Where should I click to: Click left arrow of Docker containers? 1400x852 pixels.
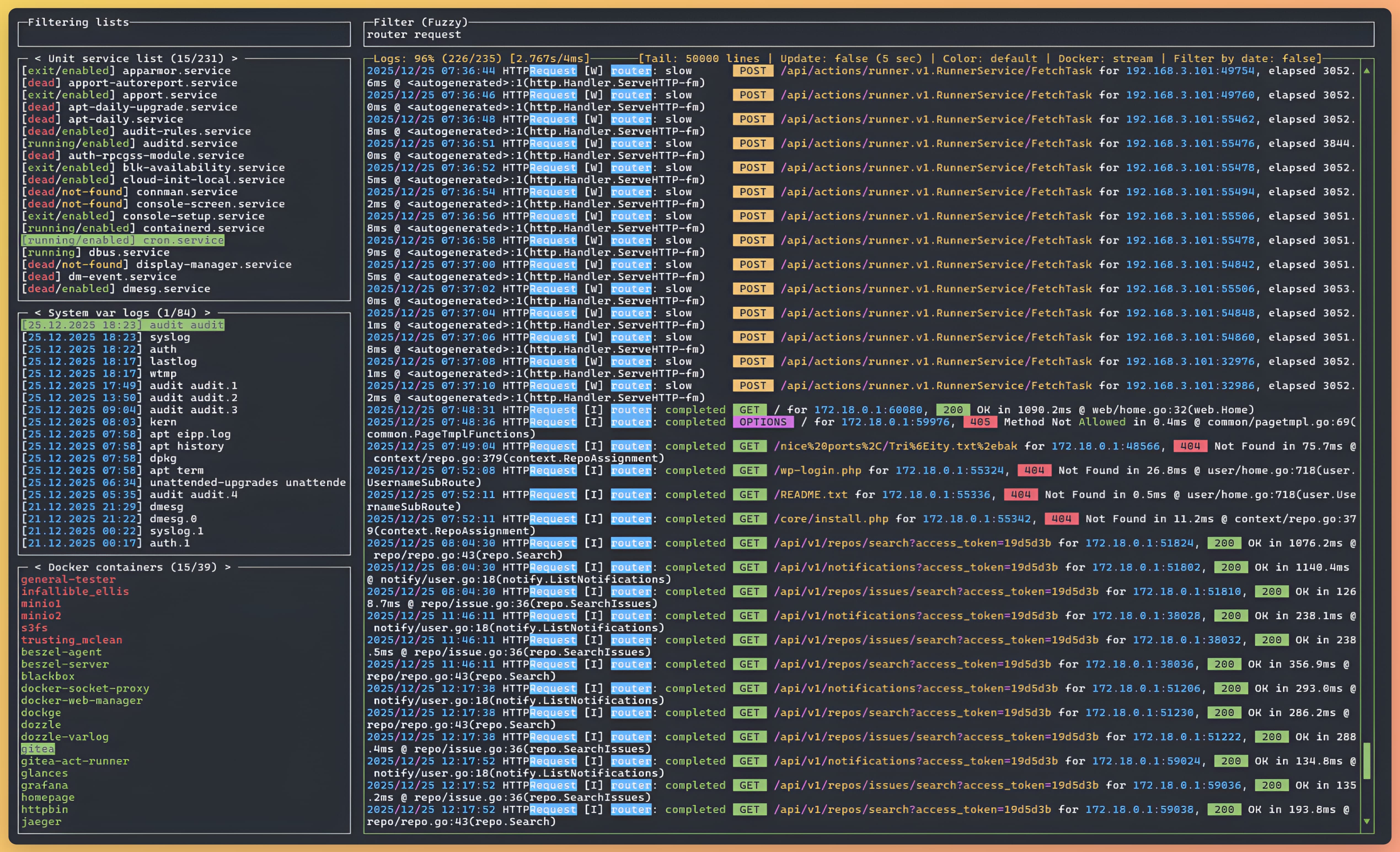point(38,567)
